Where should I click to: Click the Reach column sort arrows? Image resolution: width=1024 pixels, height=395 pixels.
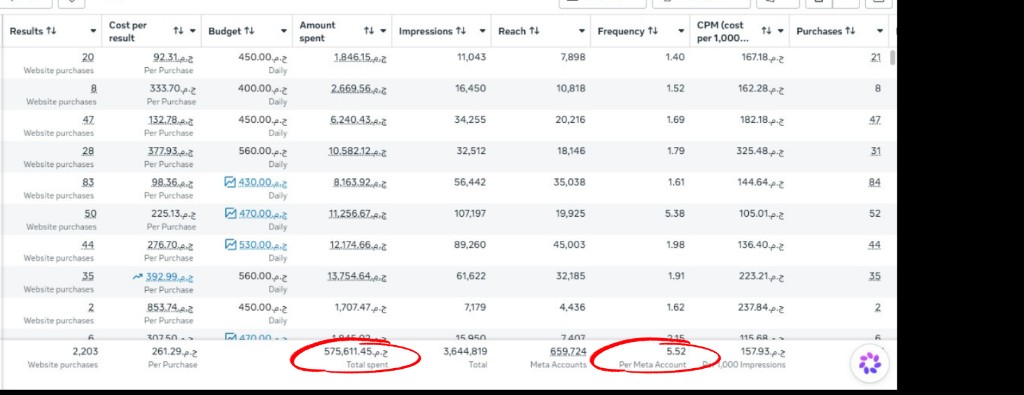click(534, 31)
